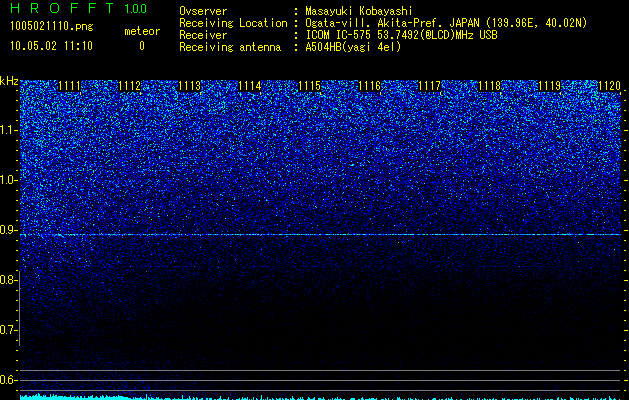
Task: Click the 1120 time marker
Action: point(609,86)
